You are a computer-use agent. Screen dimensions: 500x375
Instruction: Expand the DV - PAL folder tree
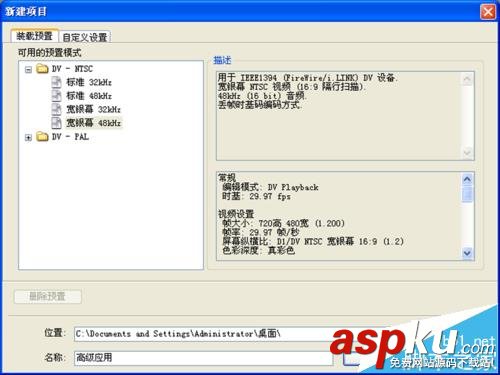pos(28,137)
